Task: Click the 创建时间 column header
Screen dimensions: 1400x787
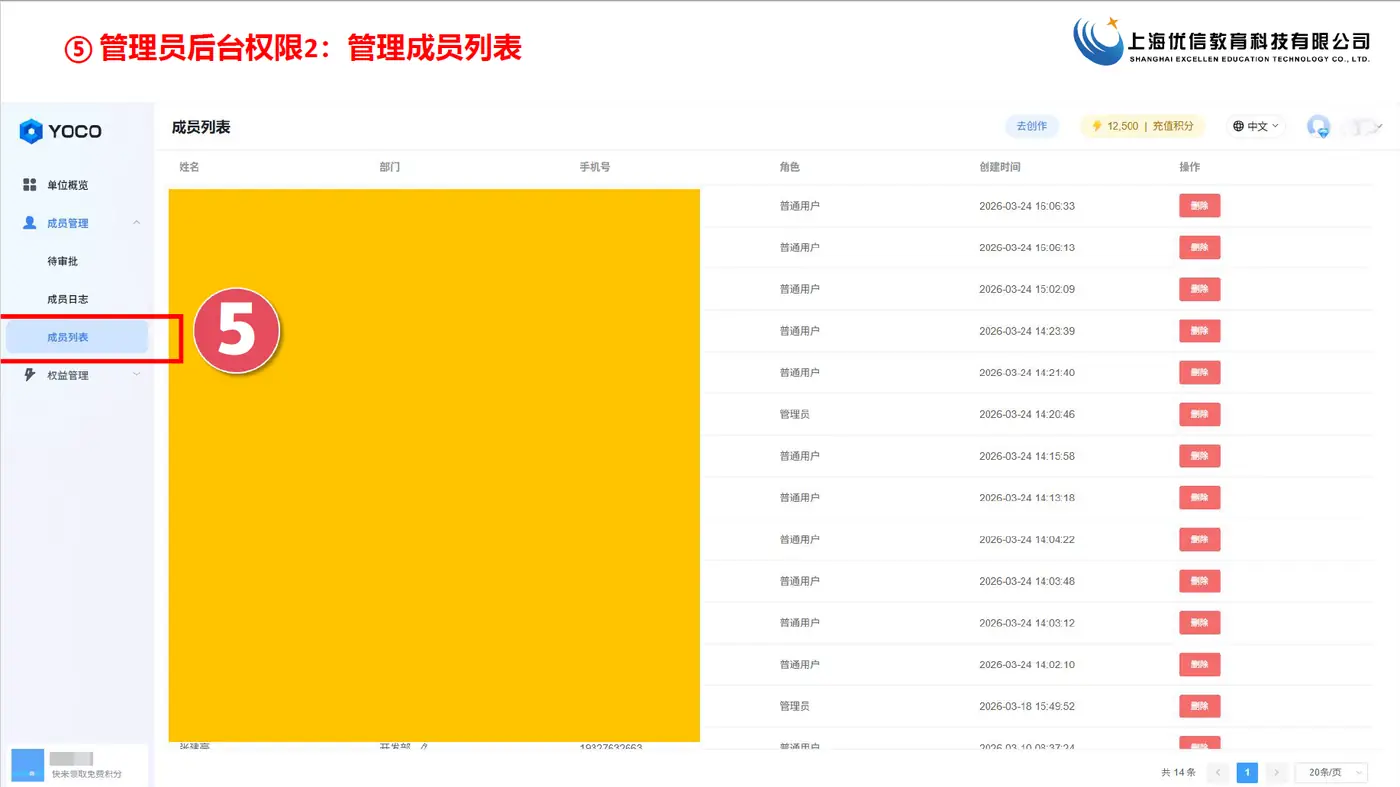Action: pyautogui.click(x=999, y=167)
